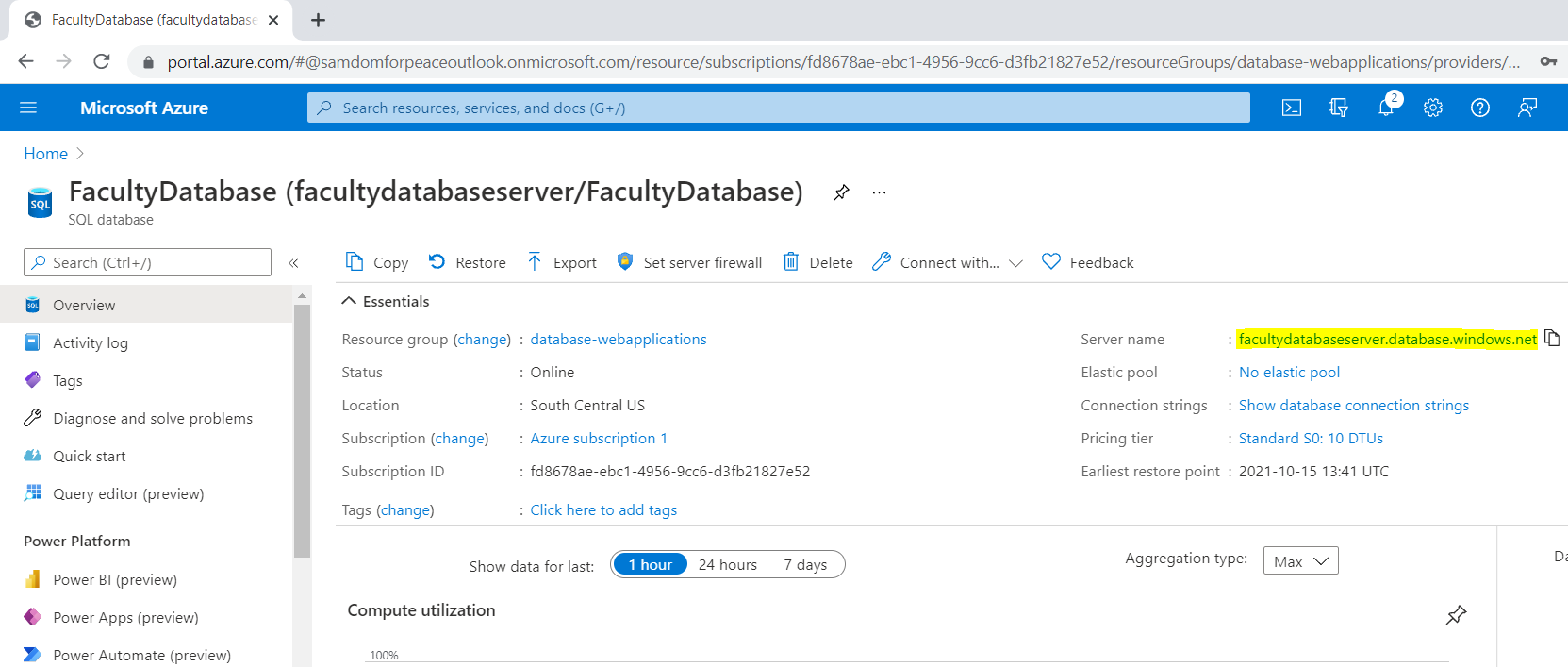The image size is (1568, 667).
Task: Click the browser back arrow
Action: [x=25, y=61]
